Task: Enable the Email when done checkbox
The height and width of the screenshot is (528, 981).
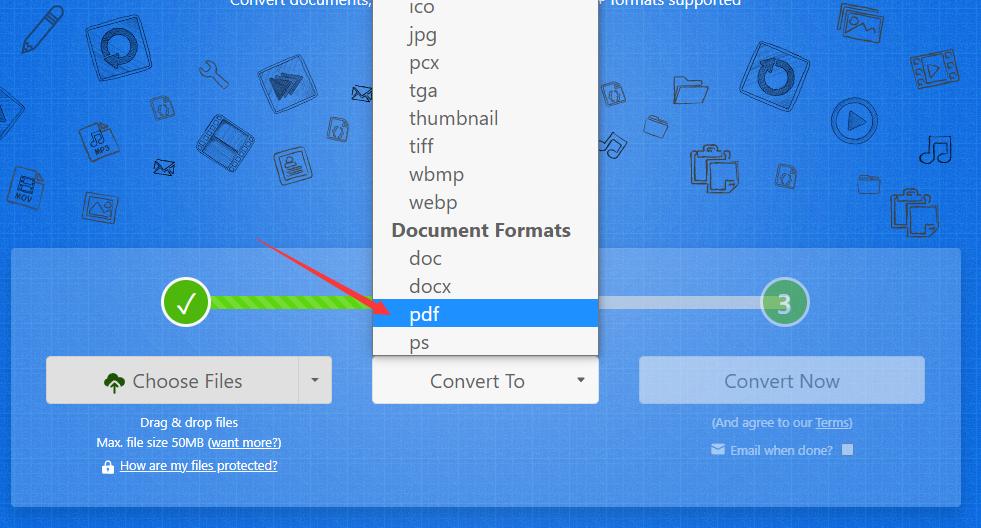Action: click(847, 450)
